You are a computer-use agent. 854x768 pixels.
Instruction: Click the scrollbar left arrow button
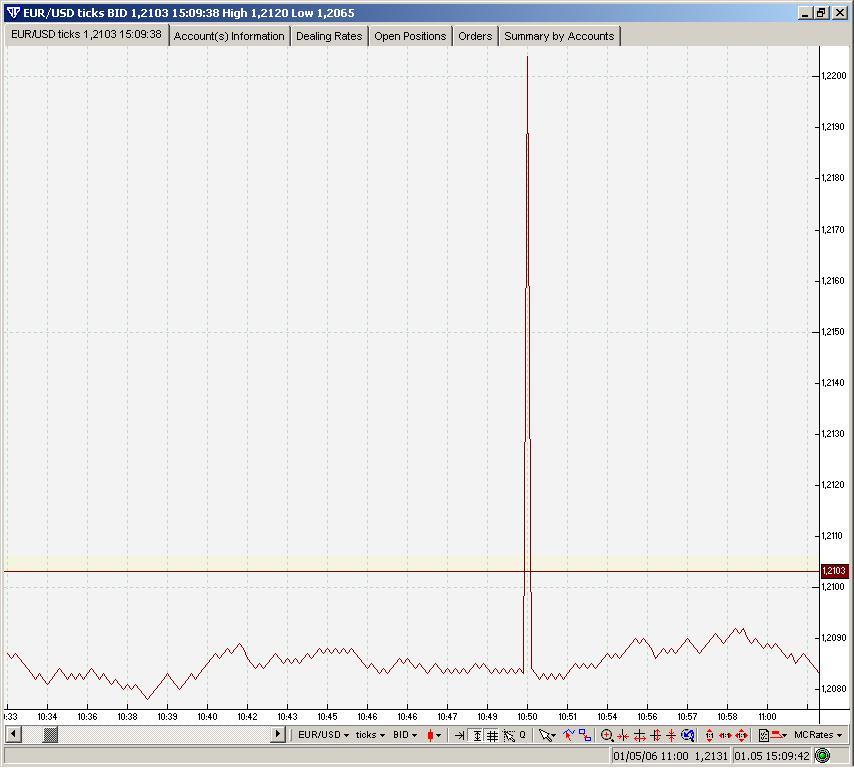14,735
